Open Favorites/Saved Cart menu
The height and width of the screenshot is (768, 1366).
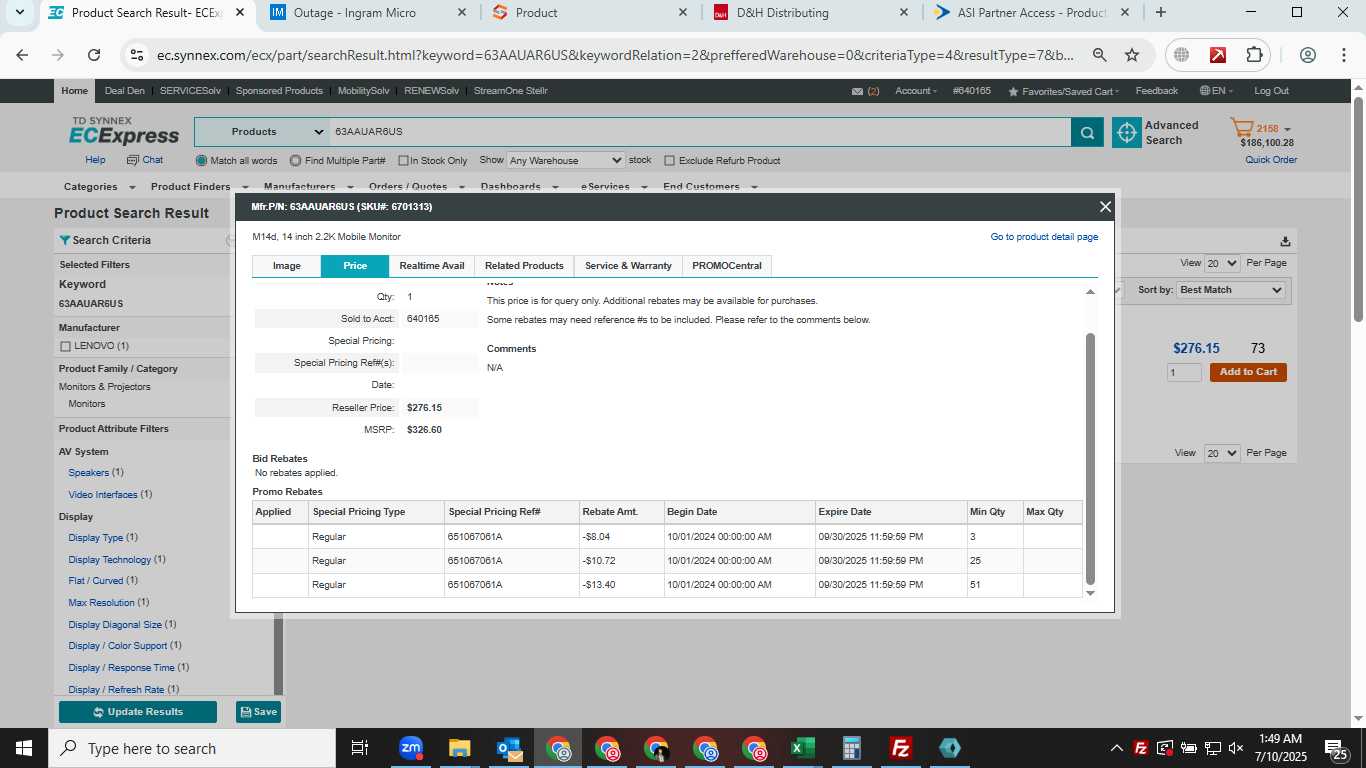1065,91
